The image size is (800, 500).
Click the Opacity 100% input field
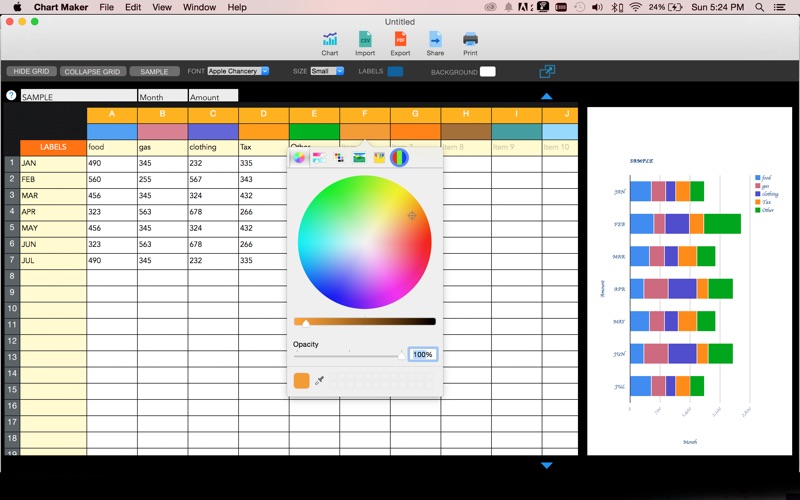[x=423, y=354]
